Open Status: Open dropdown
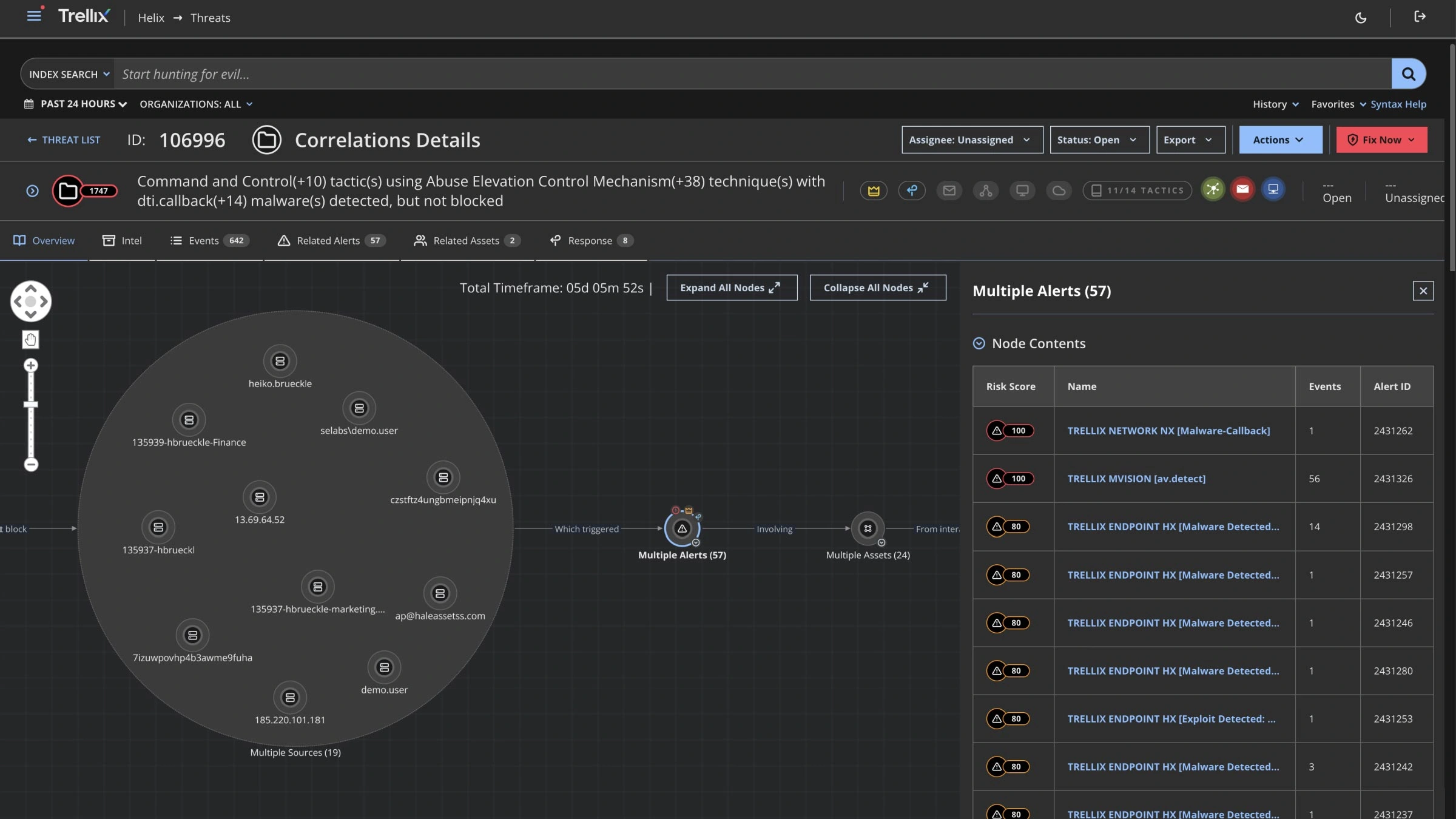Screen dimensions: 1456x819 point(1099,140)
